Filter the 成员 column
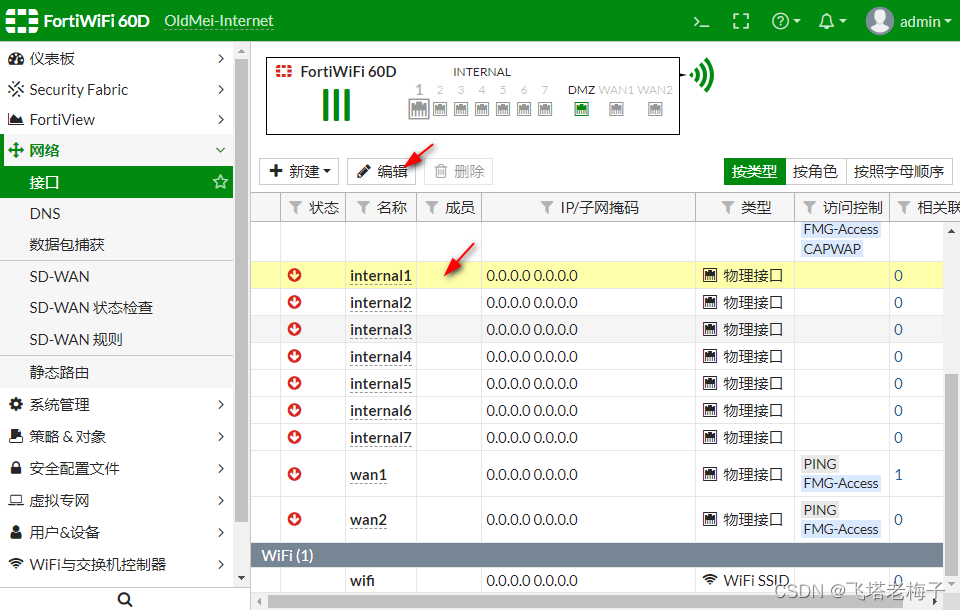 click(x=432, y=208)
